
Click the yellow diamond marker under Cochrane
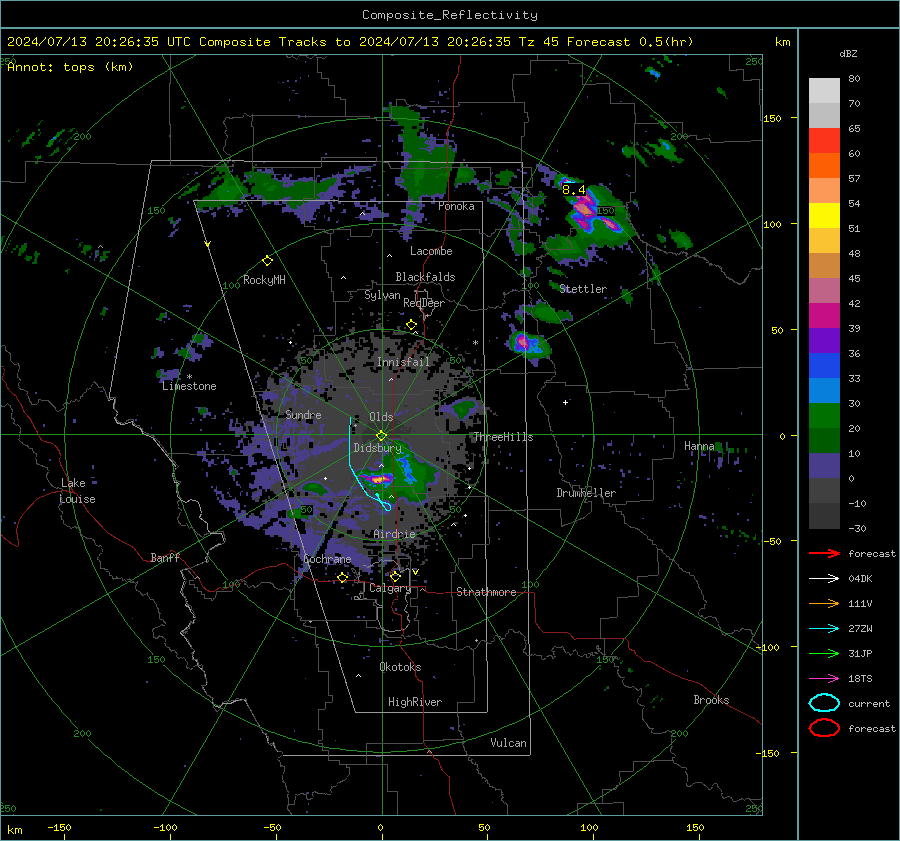[343, 577]
